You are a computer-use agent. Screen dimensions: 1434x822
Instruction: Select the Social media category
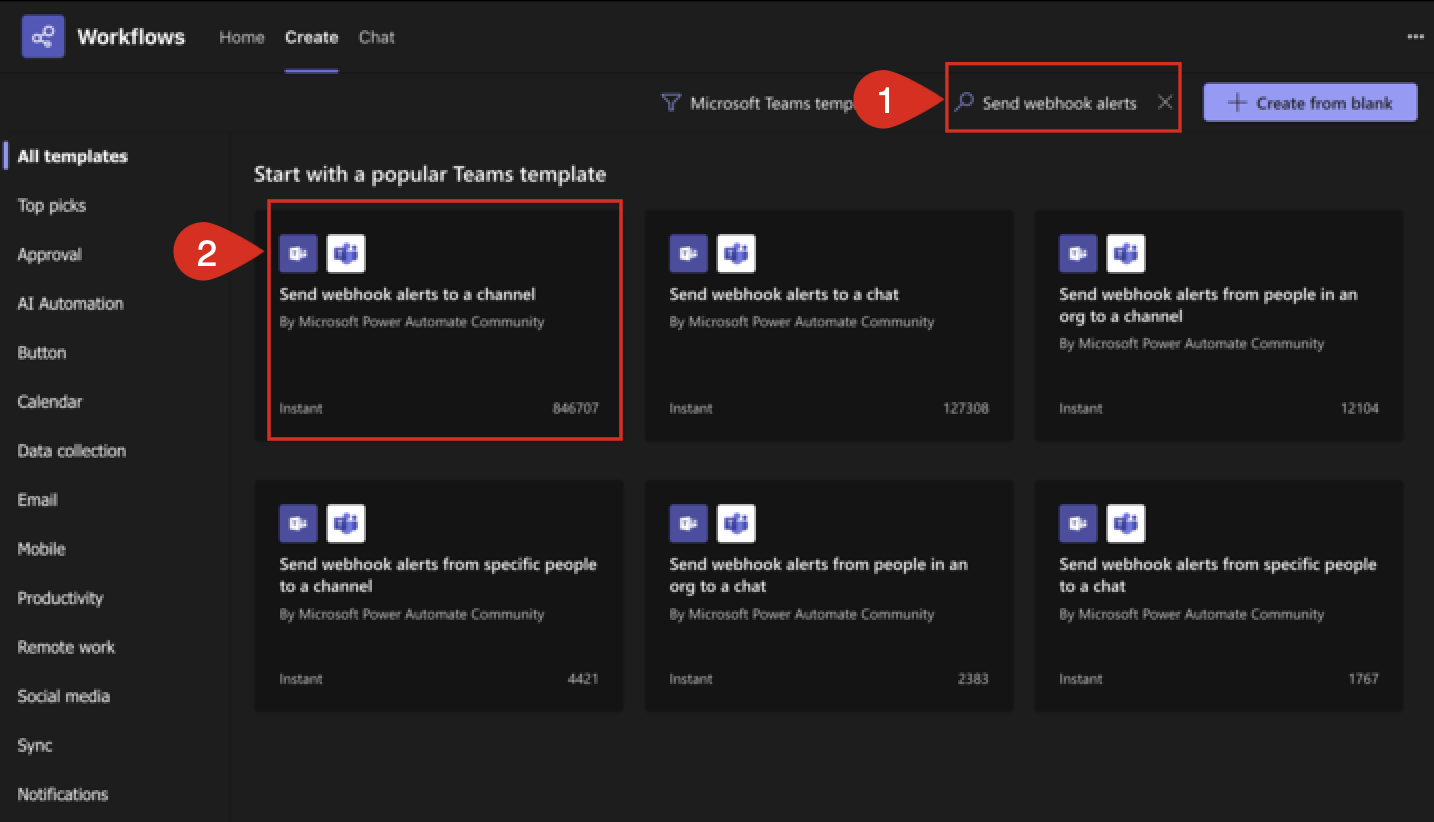pyautogui.click(x=63, y=696)
